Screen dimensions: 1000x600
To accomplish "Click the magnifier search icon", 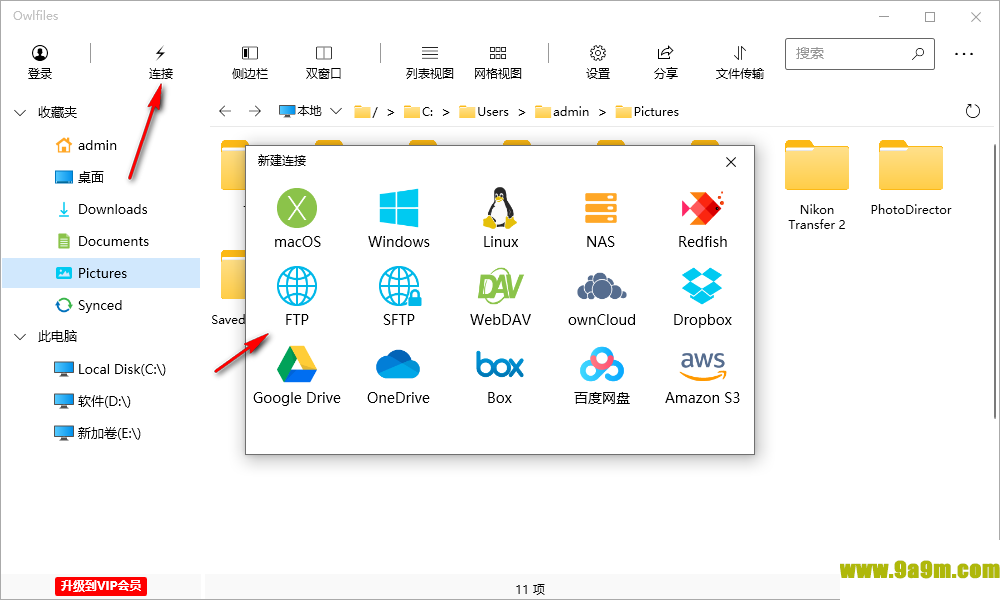I will click(918, 54).
